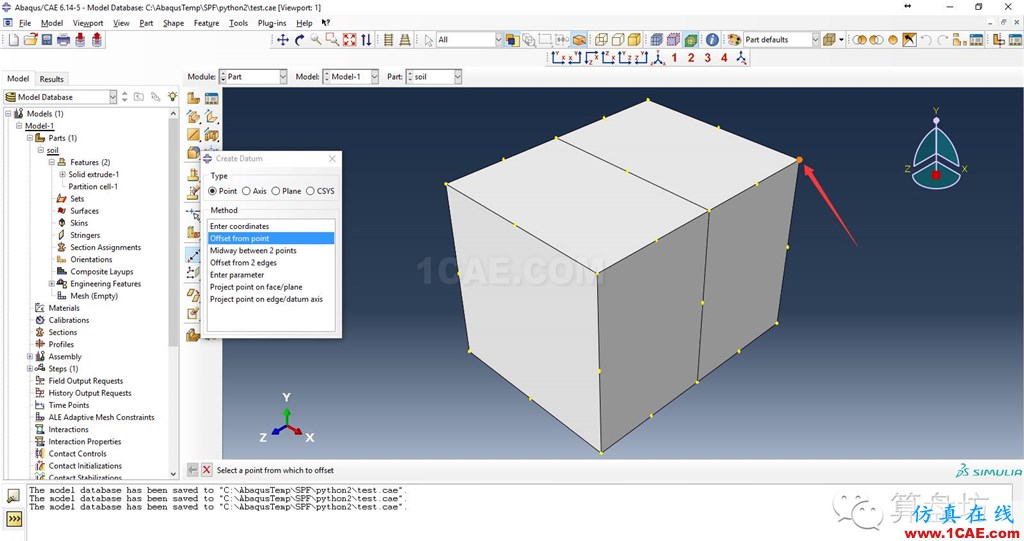1024x541 pixels.
Task: Open the Part Manager toolbox icon
Action: click(211, 99)
